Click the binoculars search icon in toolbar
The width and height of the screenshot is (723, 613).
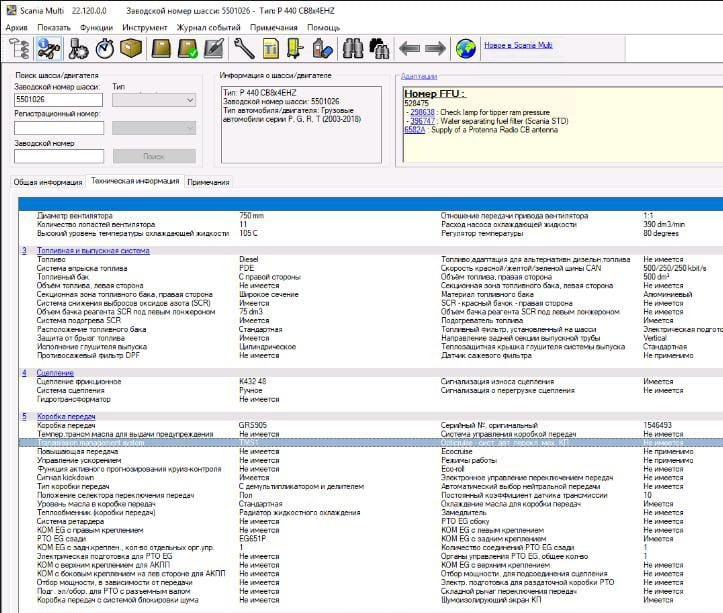[352, 47]
